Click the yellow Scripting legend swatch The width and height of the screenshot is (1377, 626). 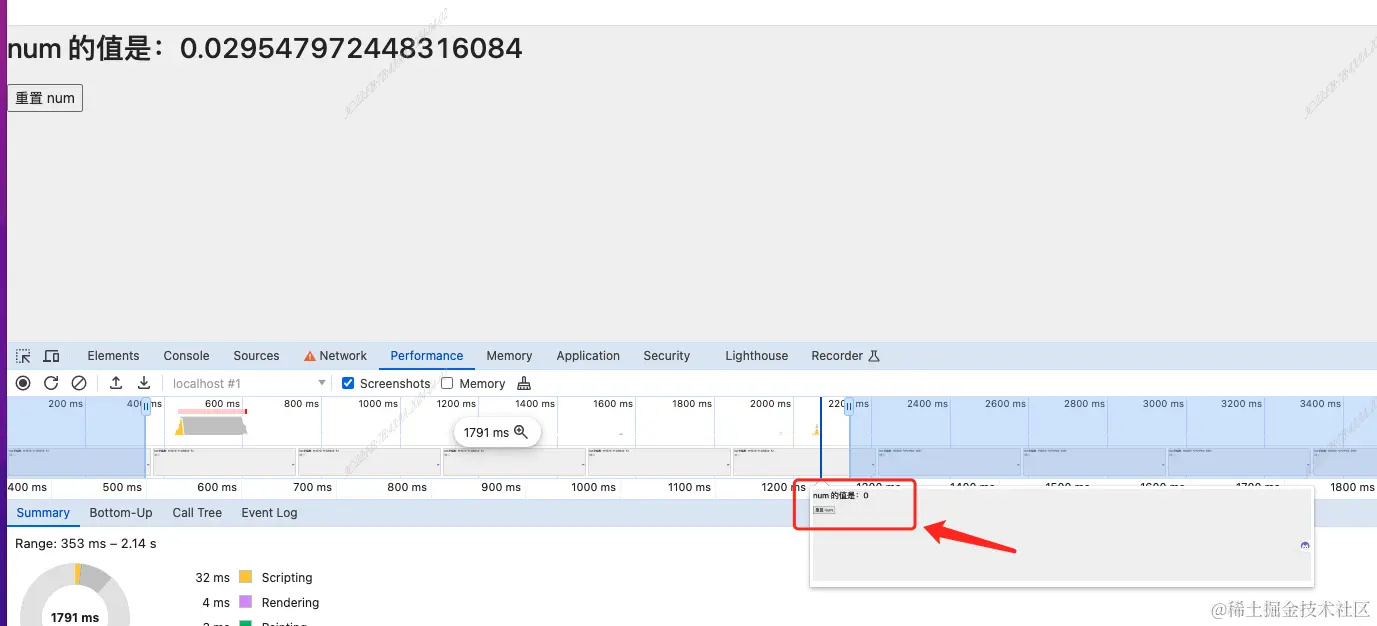coord(245,577)
